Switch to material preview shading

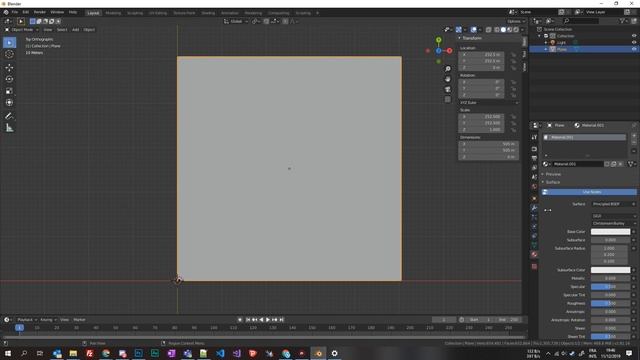point(510,30)
